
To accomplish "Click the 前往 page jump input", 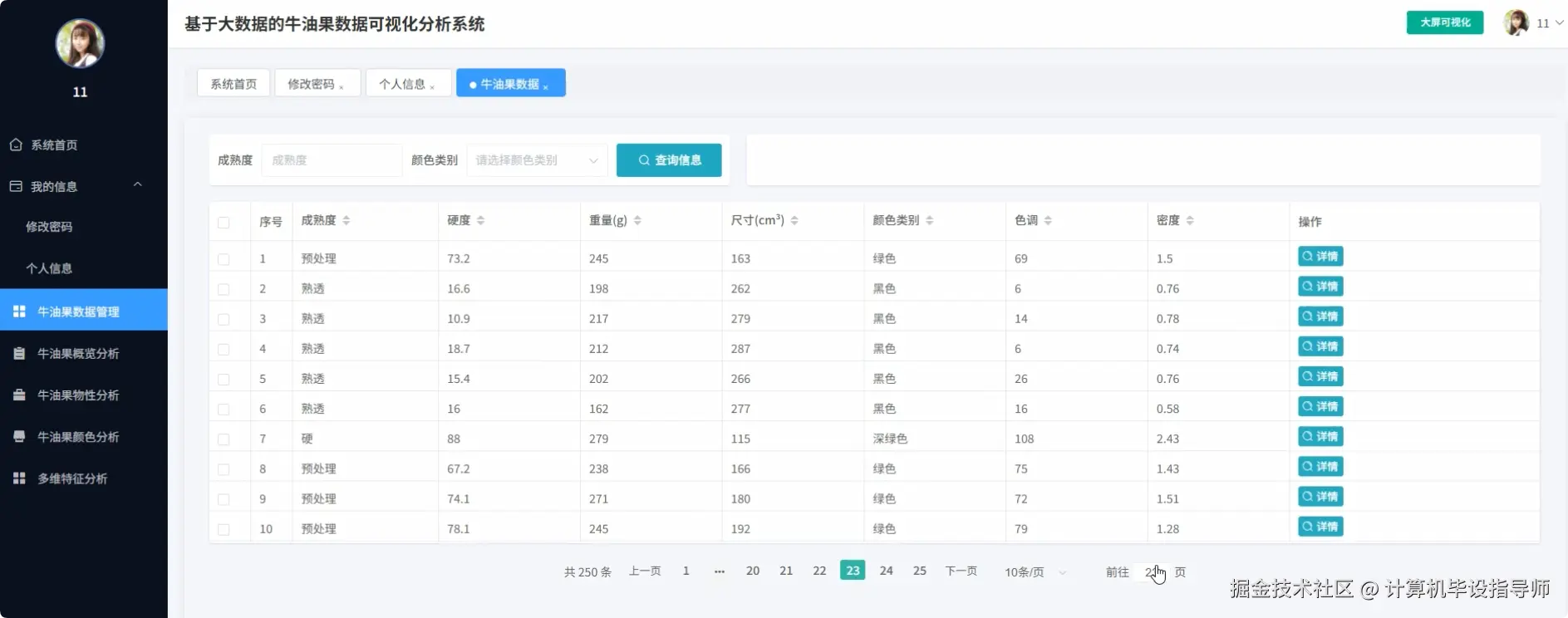I will (x=1152, y=572).
